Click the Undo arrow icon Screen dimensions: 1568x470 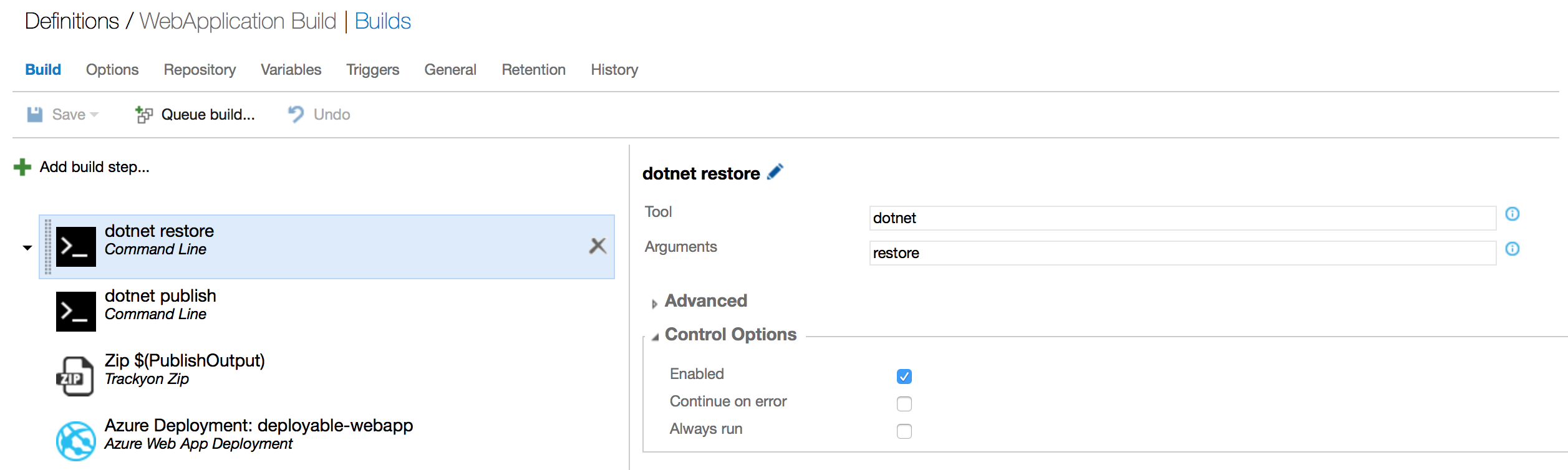[x=296, y=114]
